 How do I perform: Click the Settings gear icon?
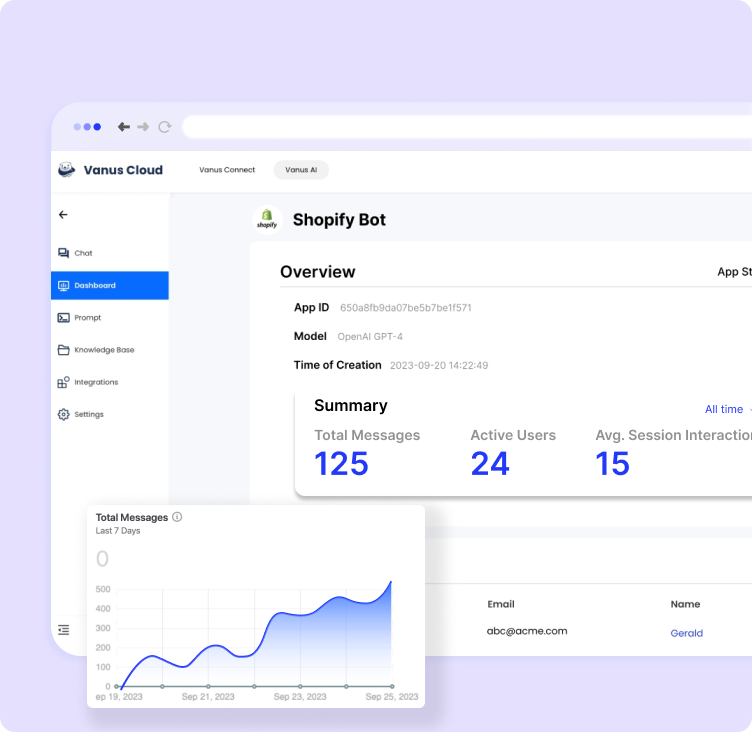pyautogui.click(x=63, y=414)
